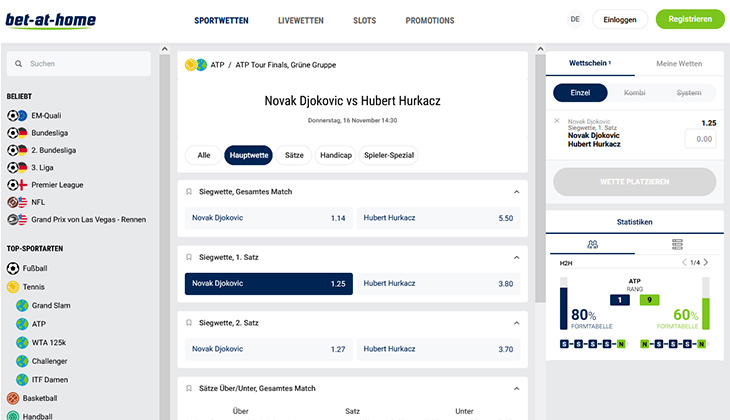Open DE language selector
Image resolution: width=730 pixels, height=420 pixels.
point(575,20)
